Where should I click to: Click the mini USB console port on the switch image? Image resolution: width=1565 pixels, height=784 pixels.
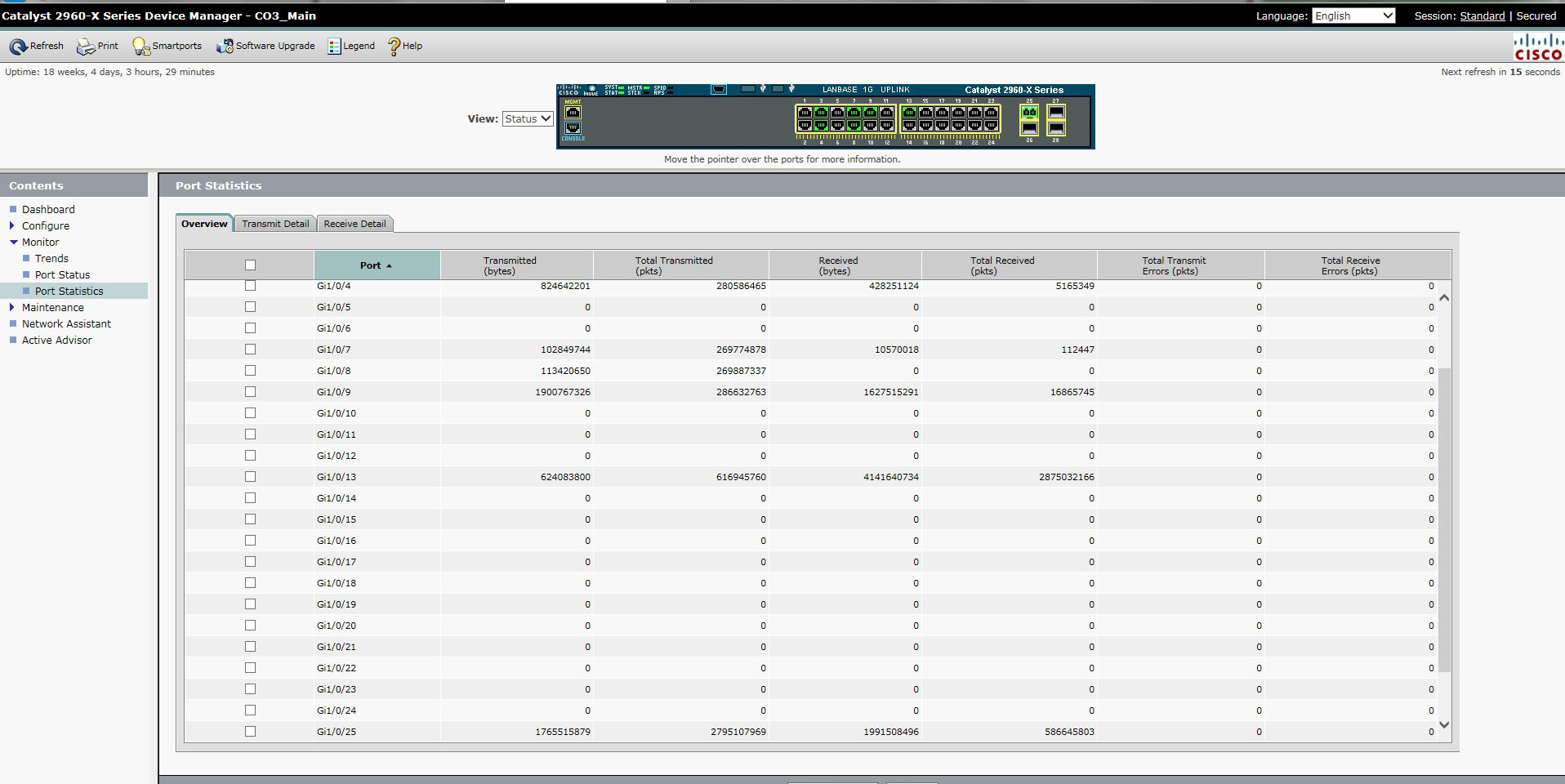(x=719, y=89)
